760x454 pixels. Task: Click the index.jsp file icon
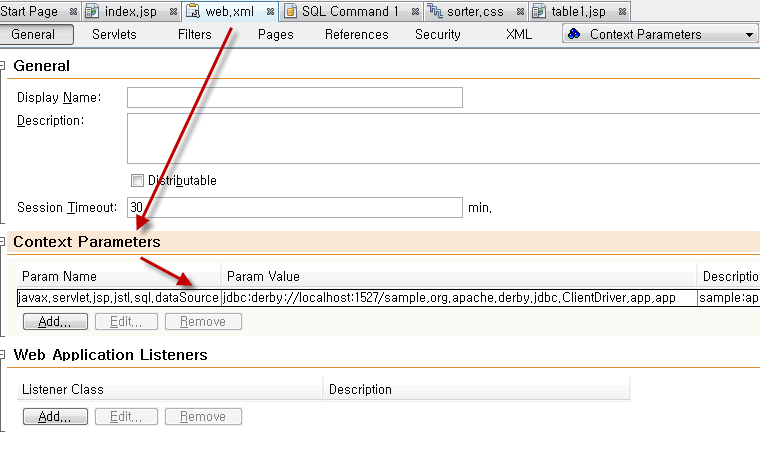(92, 11)
